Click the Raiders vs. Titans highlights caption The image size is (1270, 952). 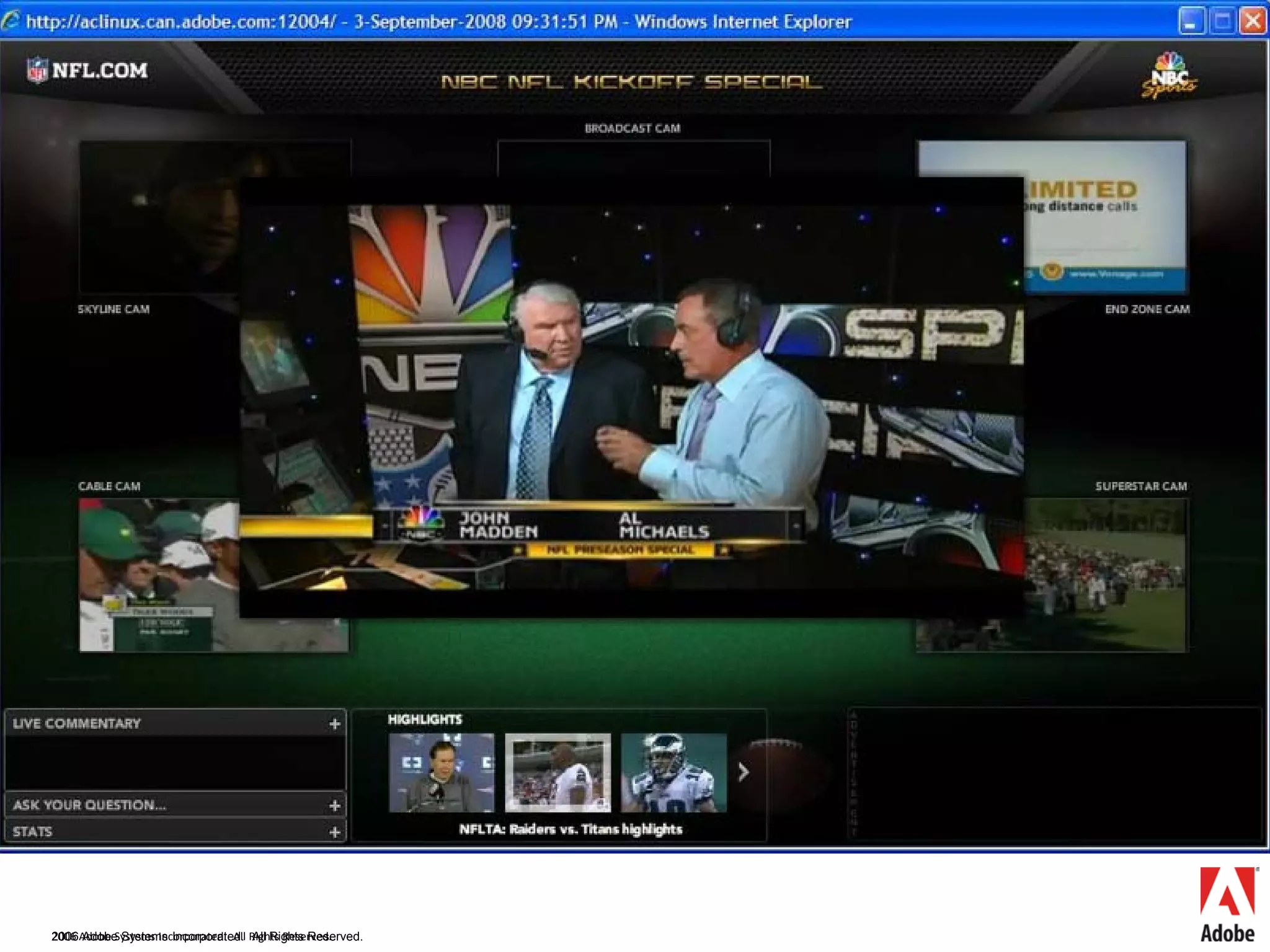click(571, 829)
